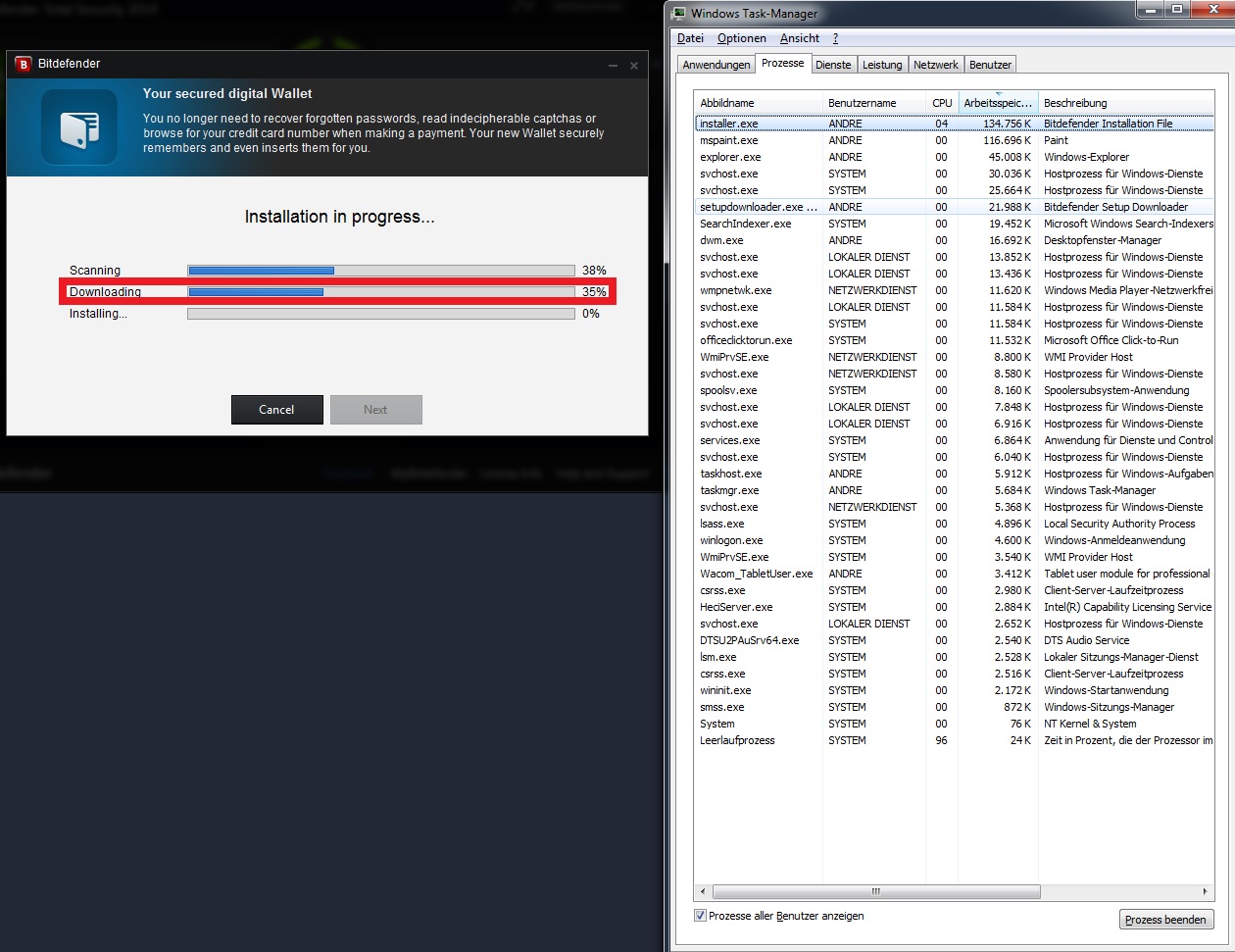1235x952 pixels.
Task: Click the horizontal scrollbar left arrow
Action: (x=703, y=892)
